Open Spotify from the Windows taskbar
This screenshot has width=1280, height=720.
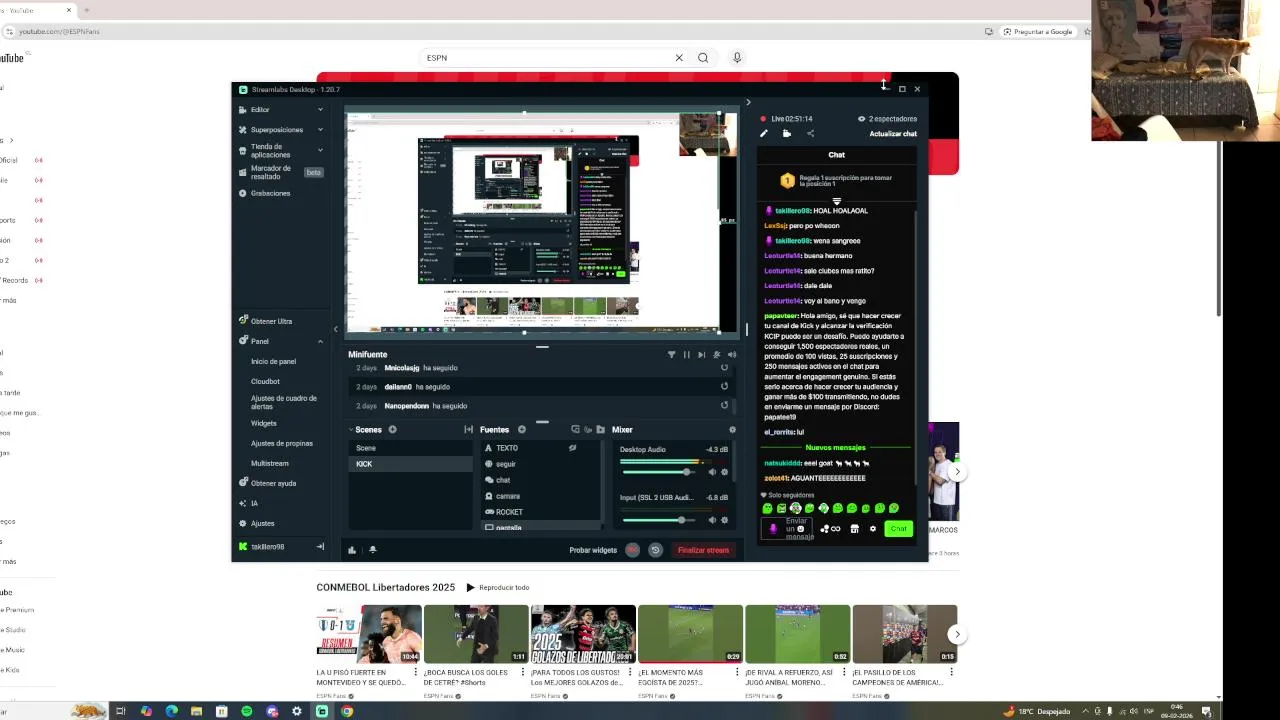pyautogui.click(x=247, y=711)
